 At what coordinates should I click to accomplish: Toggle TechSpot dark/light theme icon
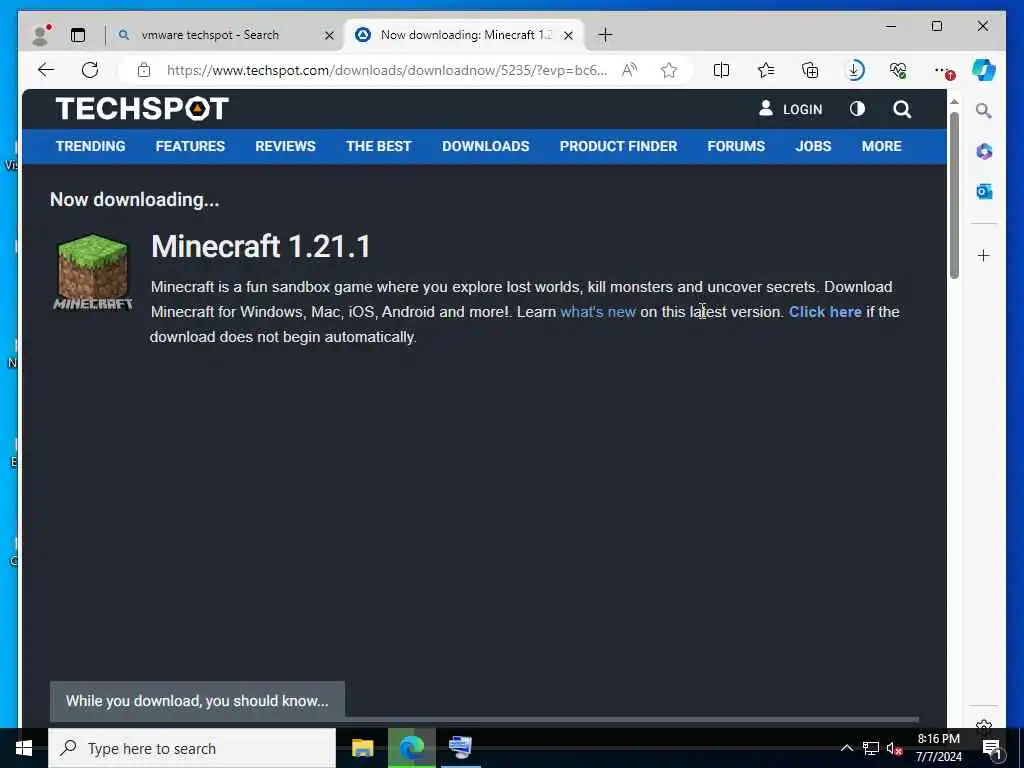pyautogui.click(x=857, y=109)
